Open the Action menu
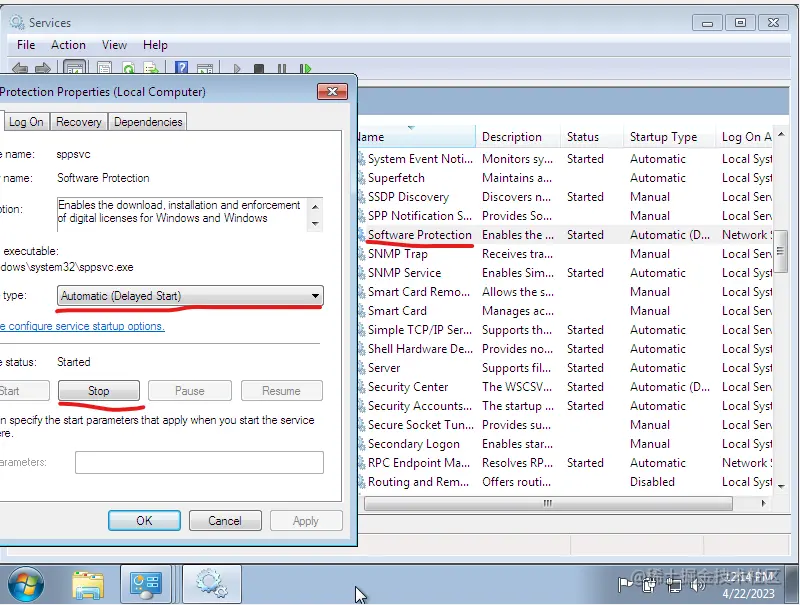The width and height of the screenshot is (800, 605). 68,45
